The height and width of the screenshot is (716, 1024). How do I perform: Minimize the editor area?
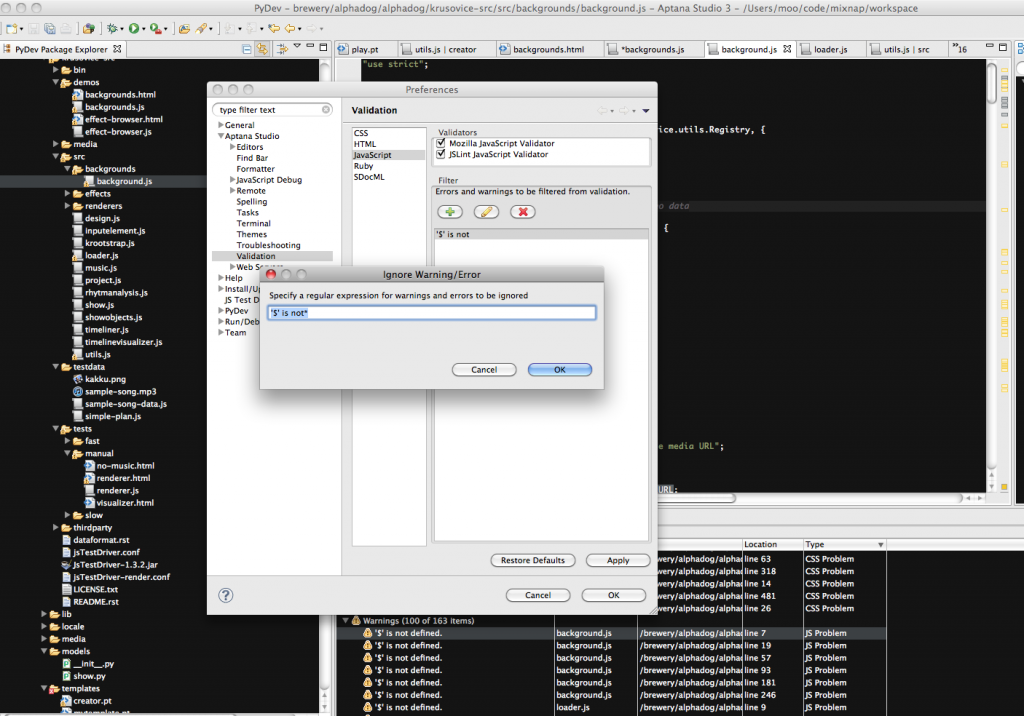click(989, 46)
